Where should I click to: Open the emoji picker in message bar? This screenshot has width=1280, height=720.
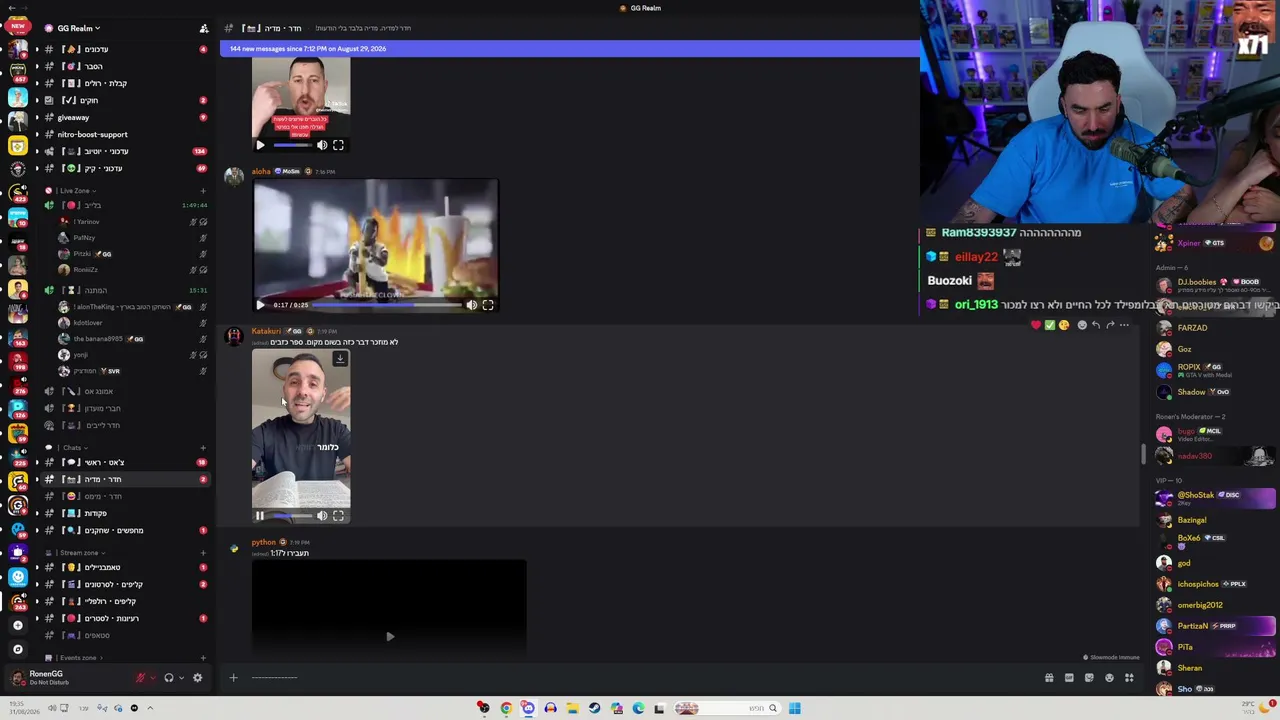pyautogui.click(x=1109, y=678)
